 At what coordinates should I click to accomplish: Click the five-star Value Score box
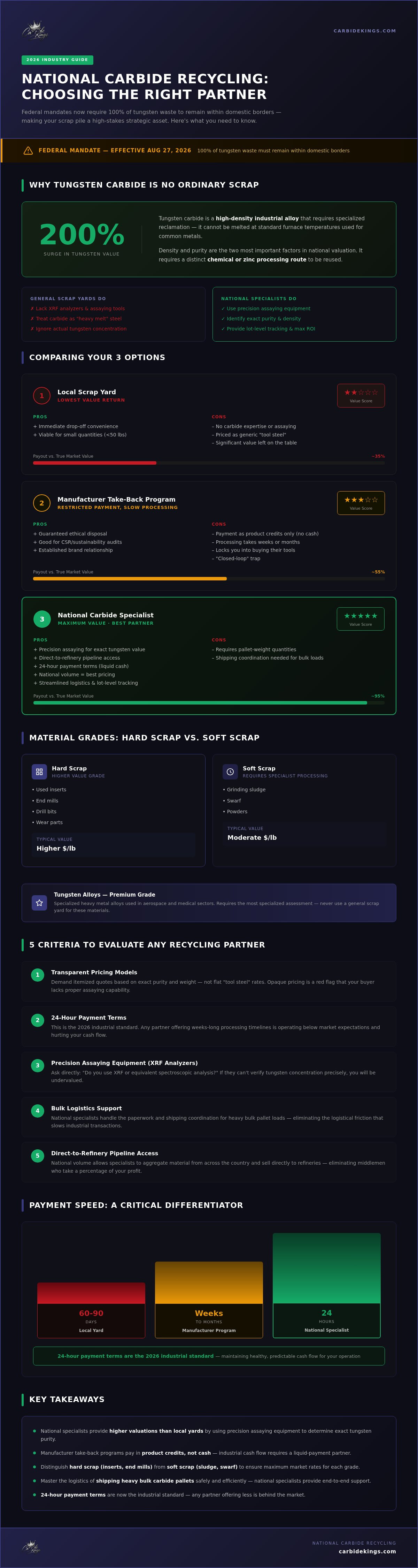coord(360,619)
